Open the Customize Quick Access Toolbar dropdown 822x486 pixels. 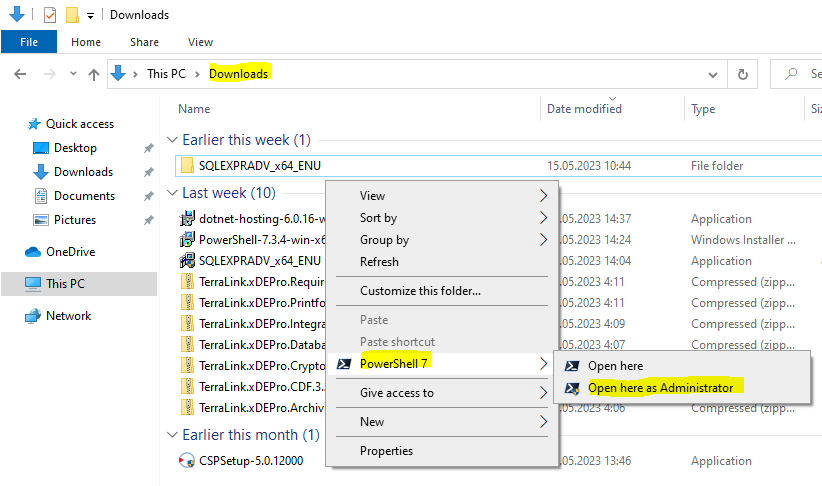[90, 16]
